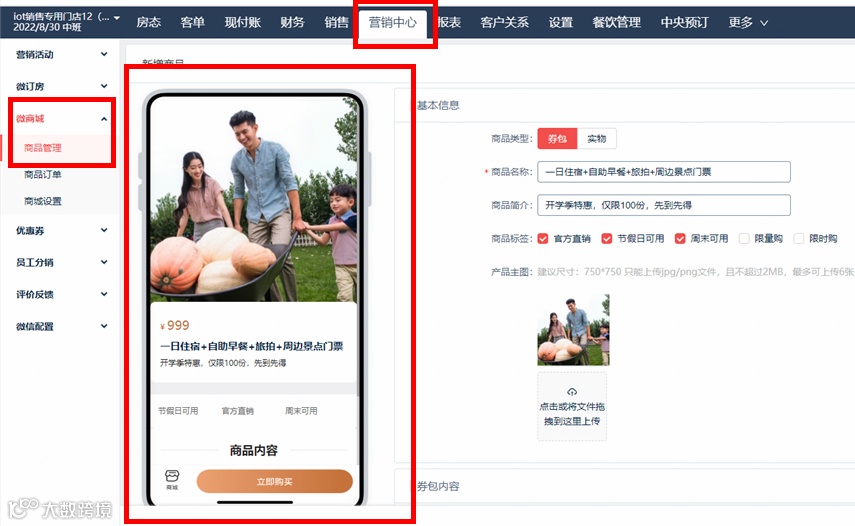This screenshot has width=855, height=526.
Task: Click 营销活动 sidebar label
Action: pos(34,55)
